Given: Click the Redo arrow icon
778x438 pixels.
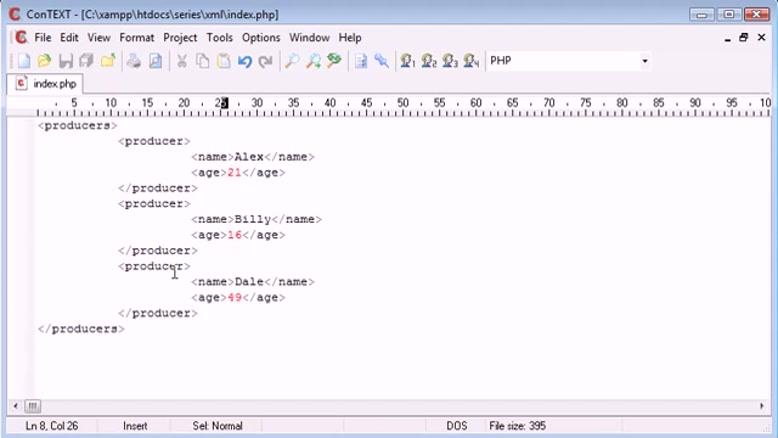Looking at the screenshot, I should (266, 61).
